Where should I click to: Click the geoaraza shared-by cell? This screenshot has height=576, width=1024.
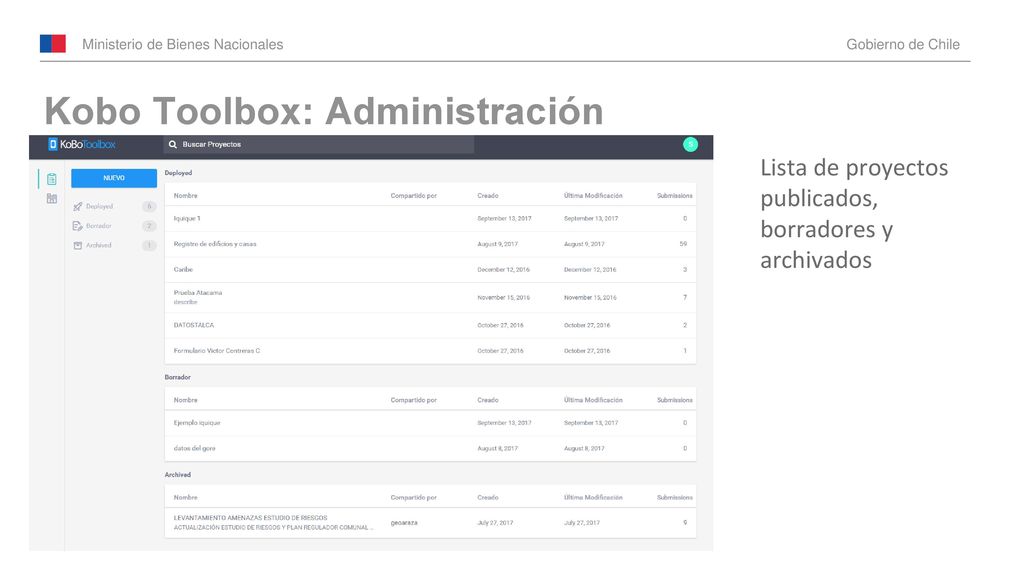(404, 523)
